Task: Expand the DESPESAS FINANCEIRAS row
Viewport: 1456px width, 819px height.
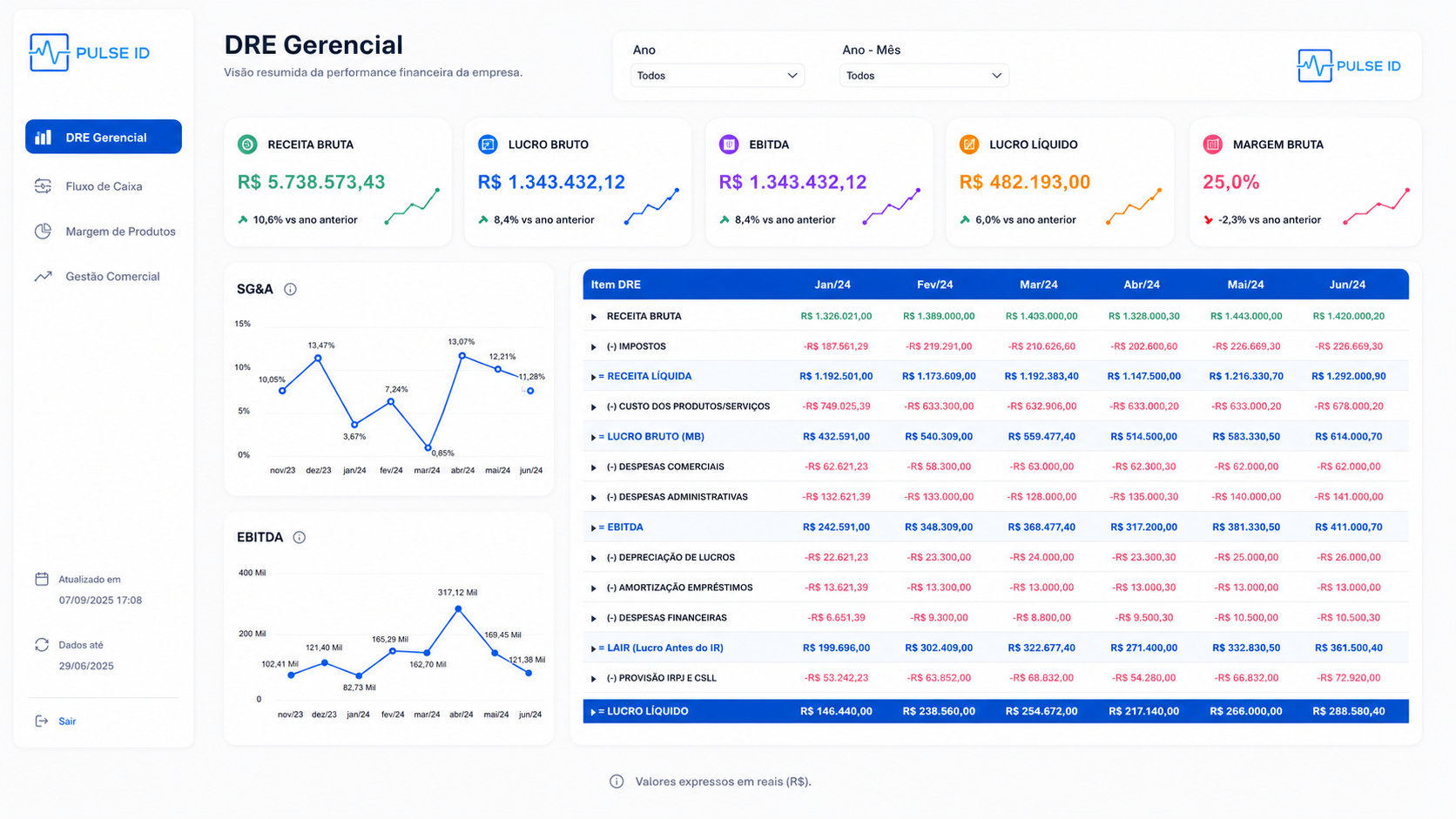Action: click(594, 619)
